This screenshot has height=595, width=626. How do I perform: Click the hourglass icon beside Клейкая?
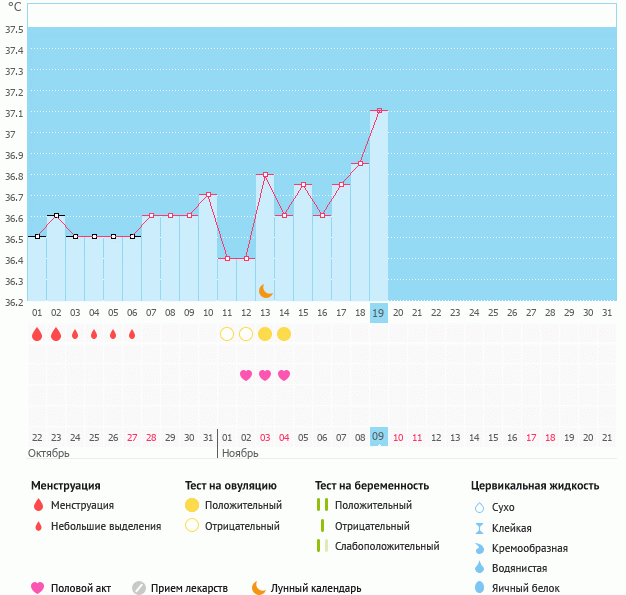479,528
